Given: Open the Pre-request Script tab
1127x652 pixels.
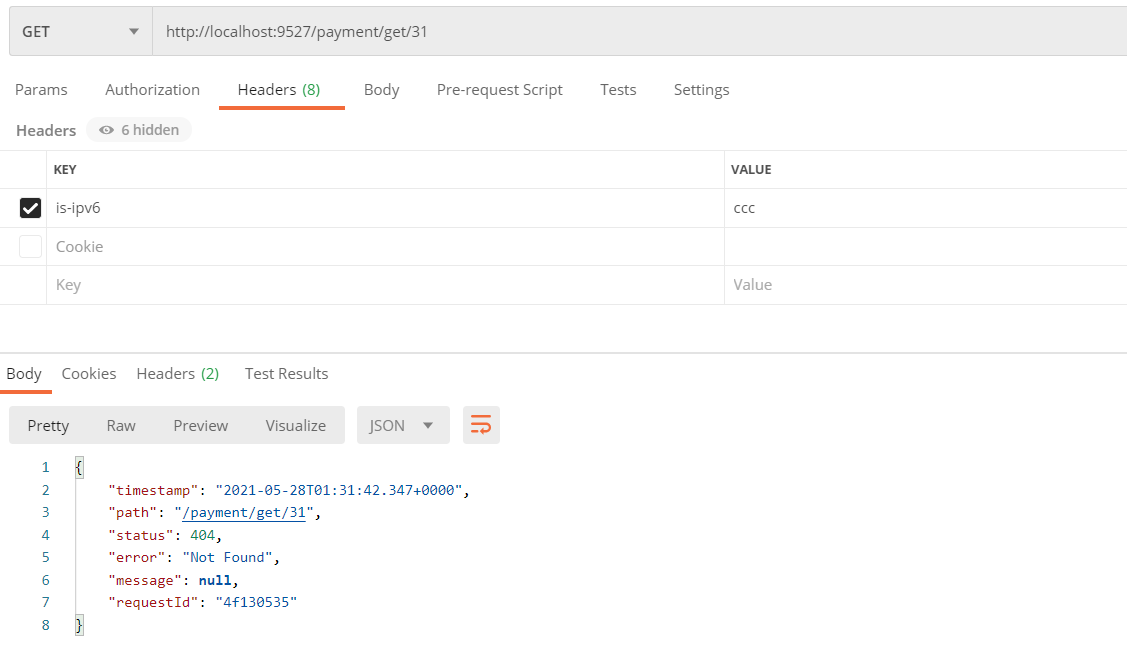Looking at the screenshot, I should 499,90.
